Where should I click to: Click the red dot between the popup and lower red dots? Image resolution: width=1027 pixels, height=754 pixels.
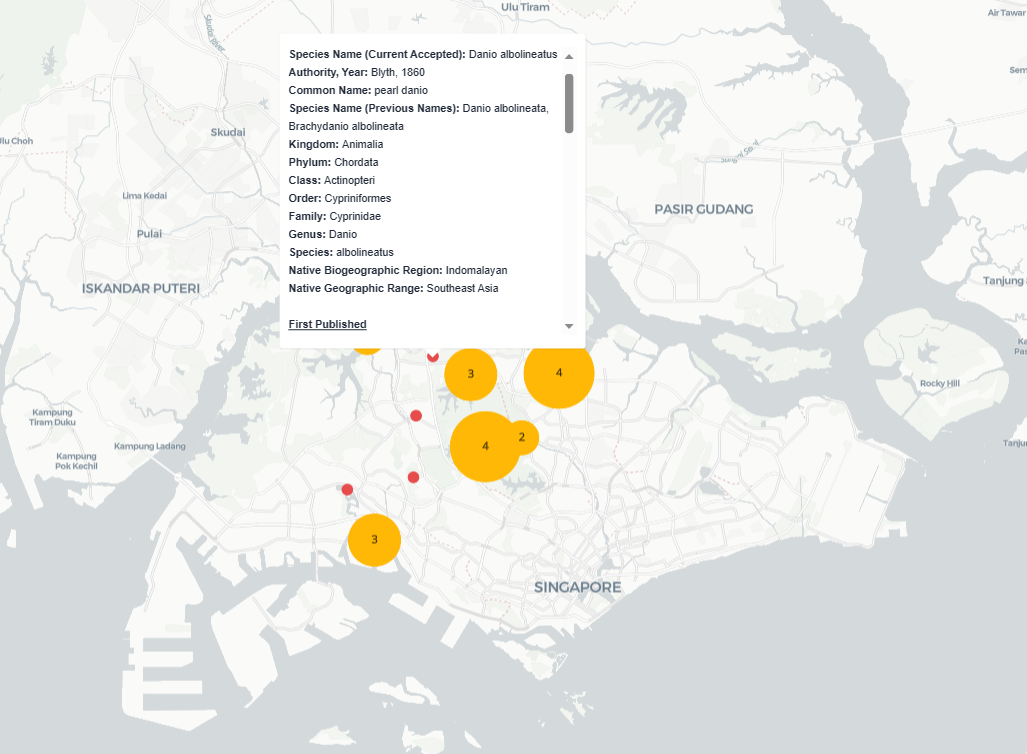pyautogui.click(x=416, y=415)
